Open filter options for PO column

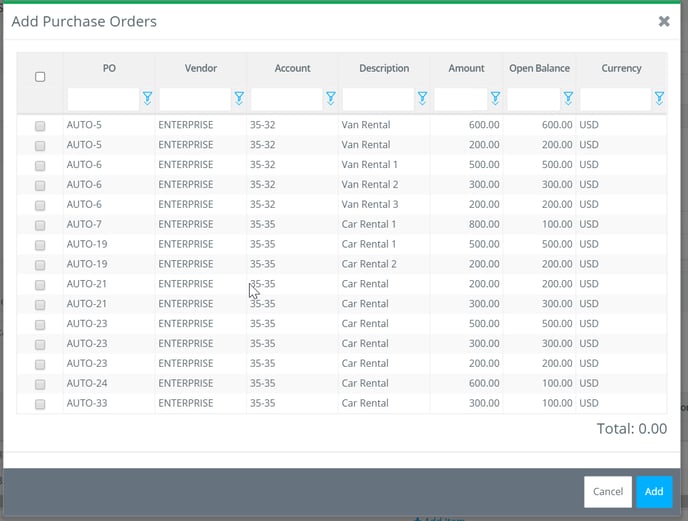click(147, 98)
